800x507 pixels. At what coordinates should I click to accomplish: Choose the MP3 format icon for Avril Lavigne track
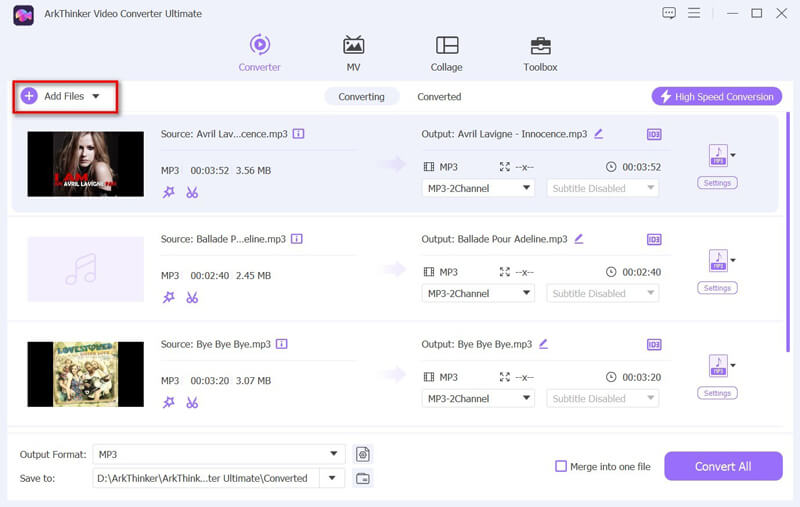(718, 155)
